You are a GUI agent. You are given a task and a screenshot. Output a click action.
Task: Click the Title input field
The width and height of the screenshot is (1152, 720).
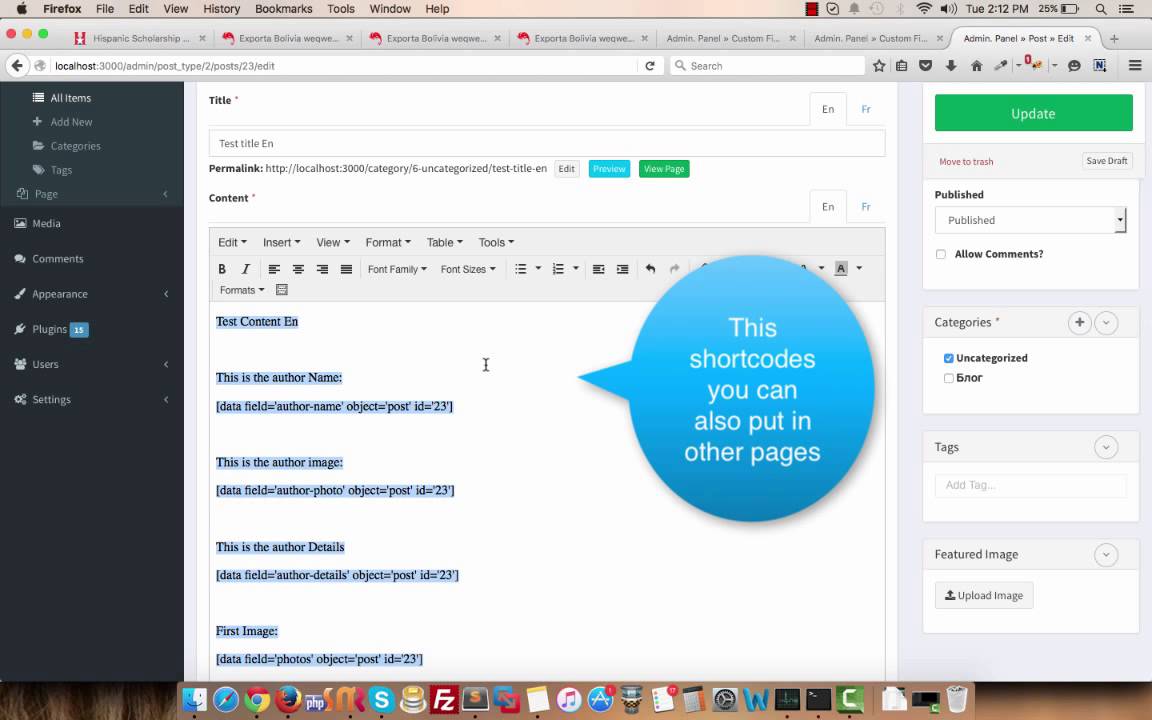pos(547,143)
